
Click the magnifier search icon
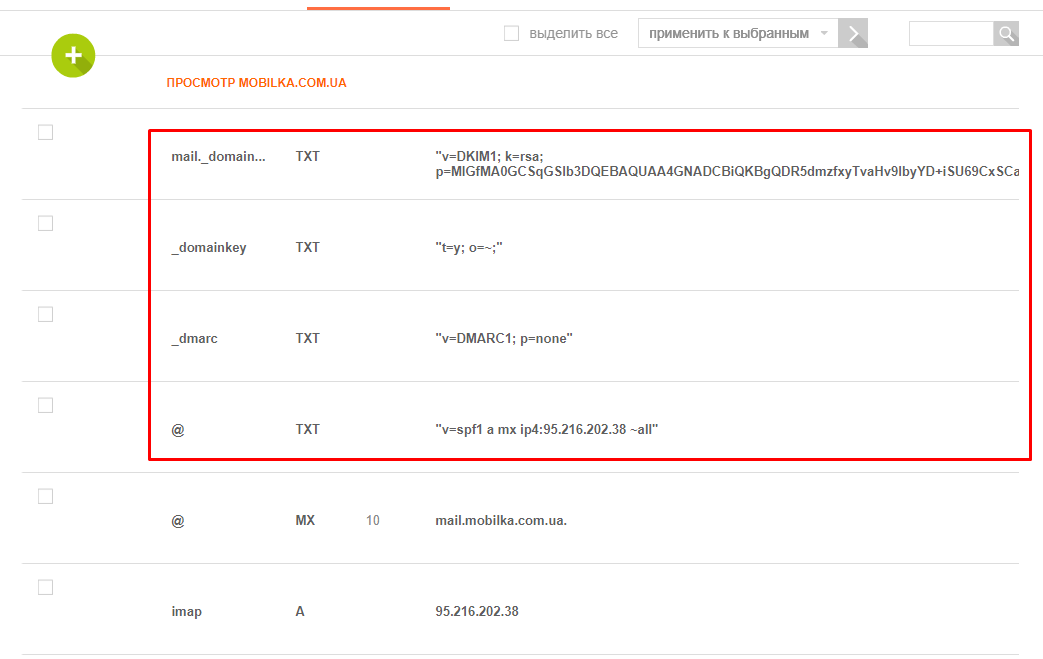click(1006, 34)
